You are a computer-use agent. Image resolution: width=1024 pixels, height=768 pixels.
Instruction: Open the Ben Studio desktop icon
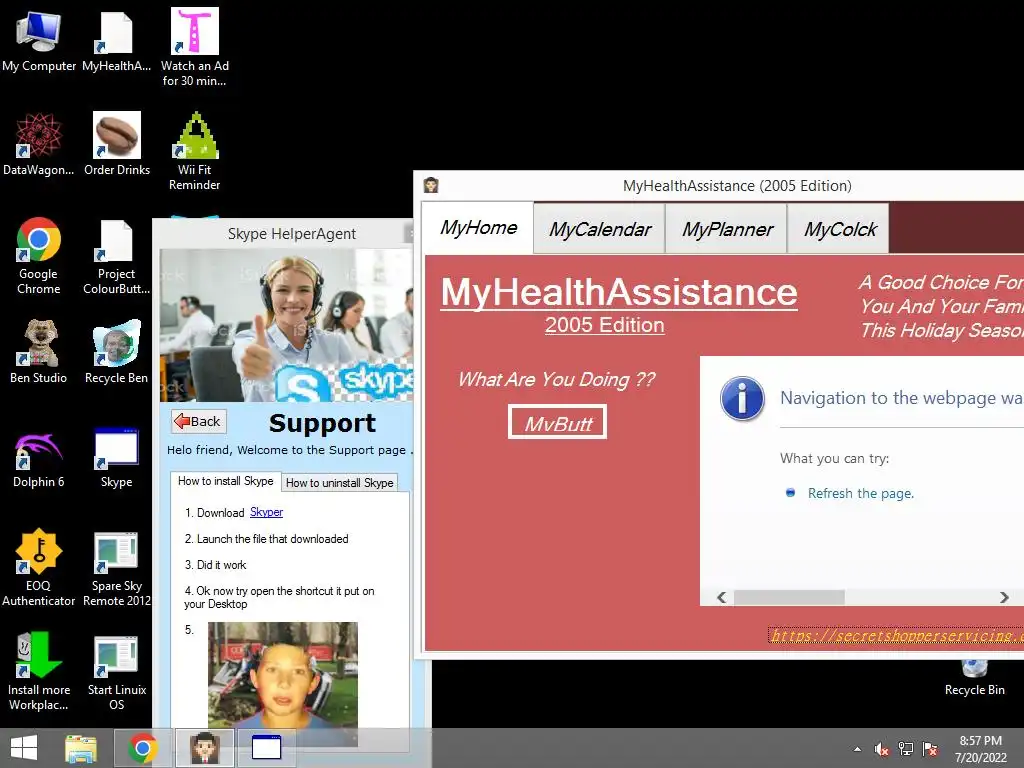coord(39,353)
